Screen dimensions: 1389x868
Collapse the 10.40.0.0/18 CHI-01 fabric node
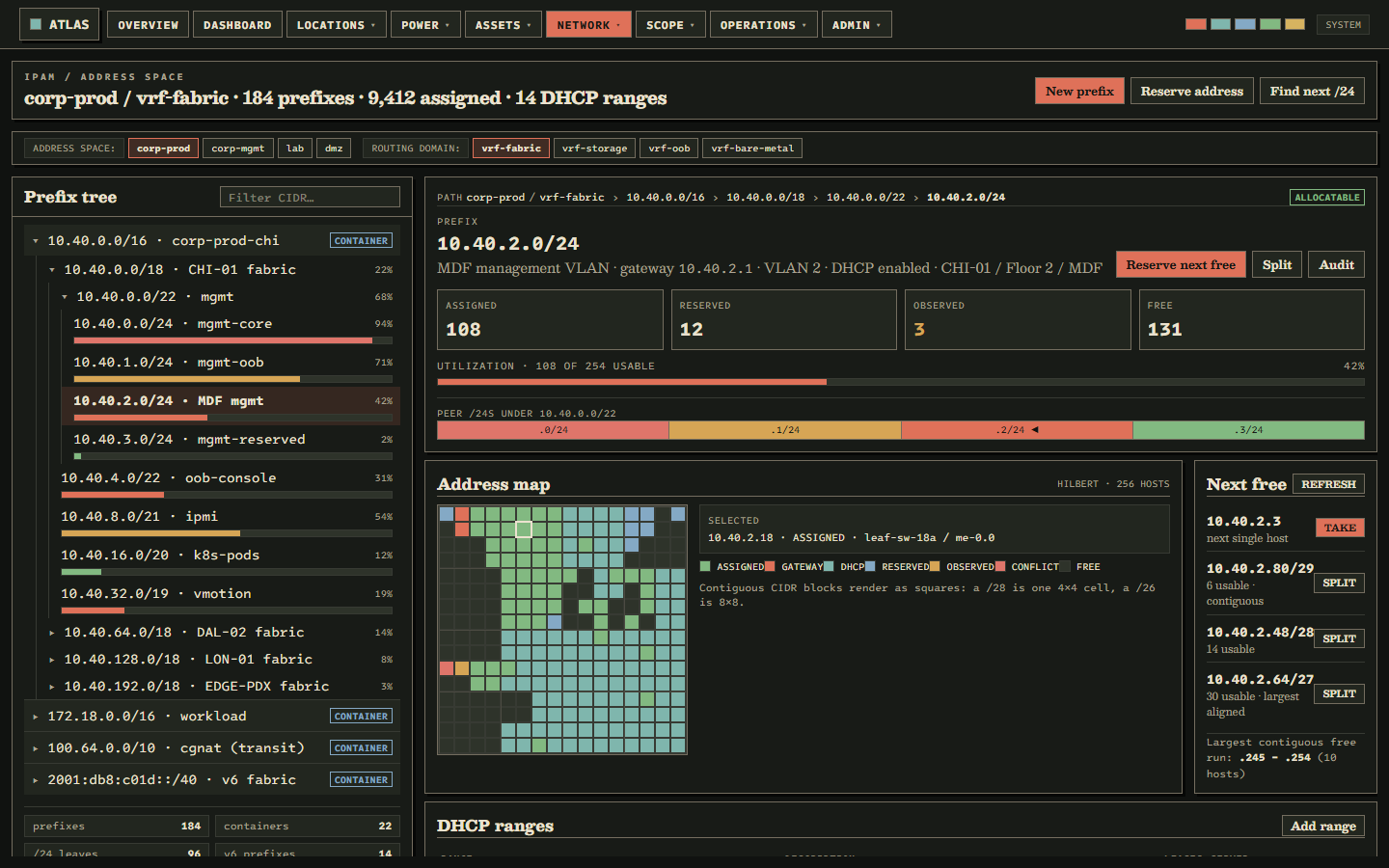[x=52, y=270]
